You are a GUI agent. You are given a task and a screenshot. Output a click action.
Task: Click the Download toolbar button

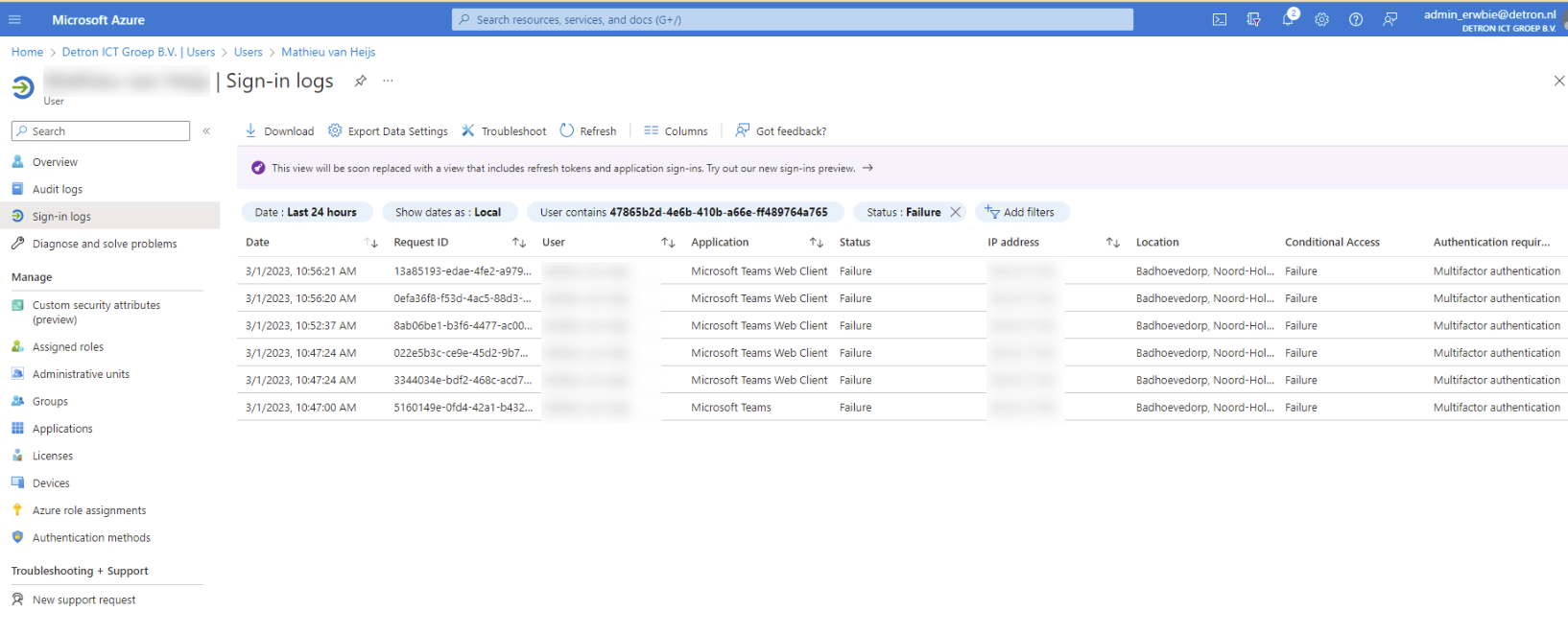click(279, 131)
